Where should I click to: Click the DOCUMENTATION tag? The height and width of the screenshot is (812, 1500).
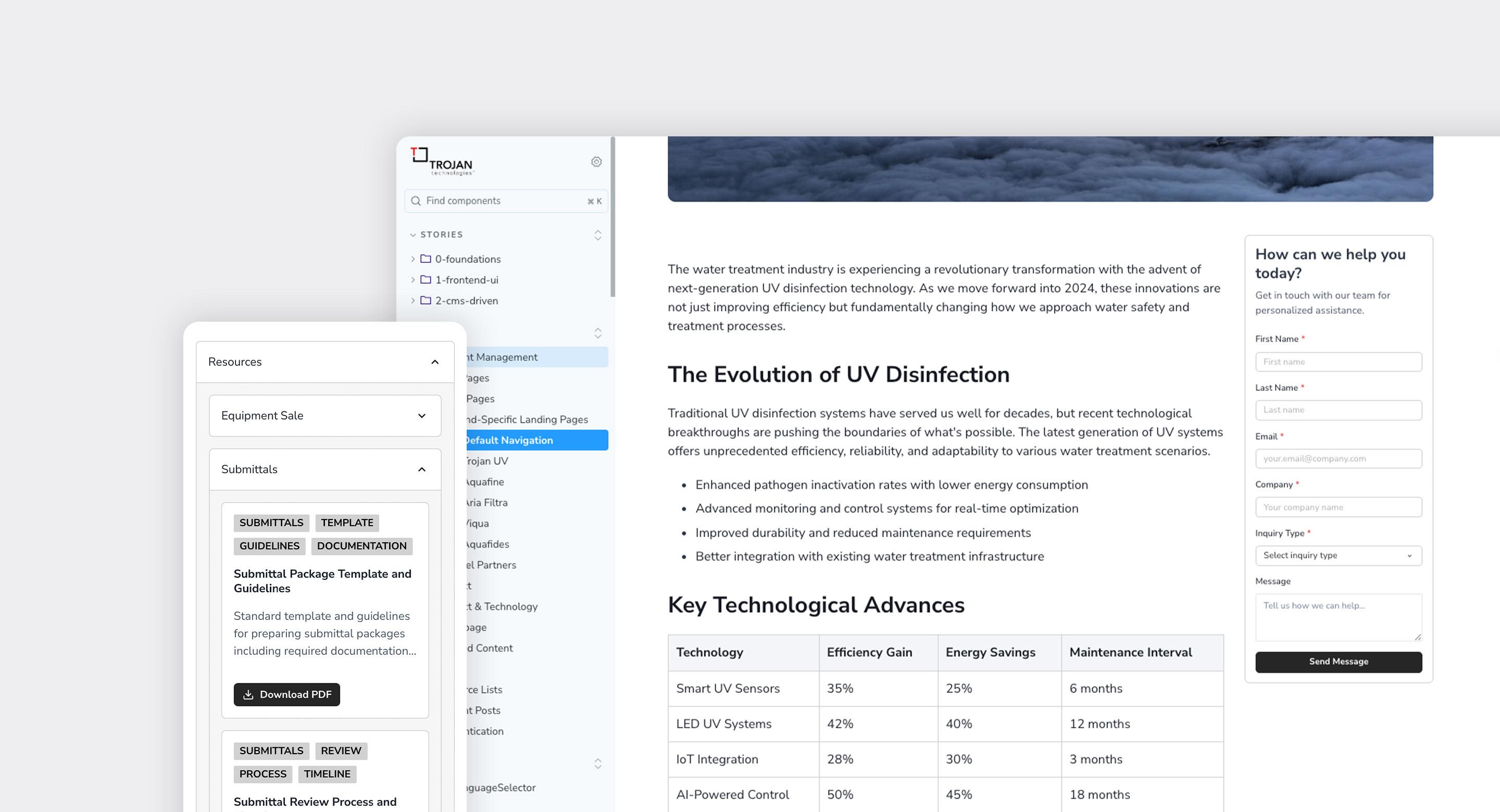point(361,546)
